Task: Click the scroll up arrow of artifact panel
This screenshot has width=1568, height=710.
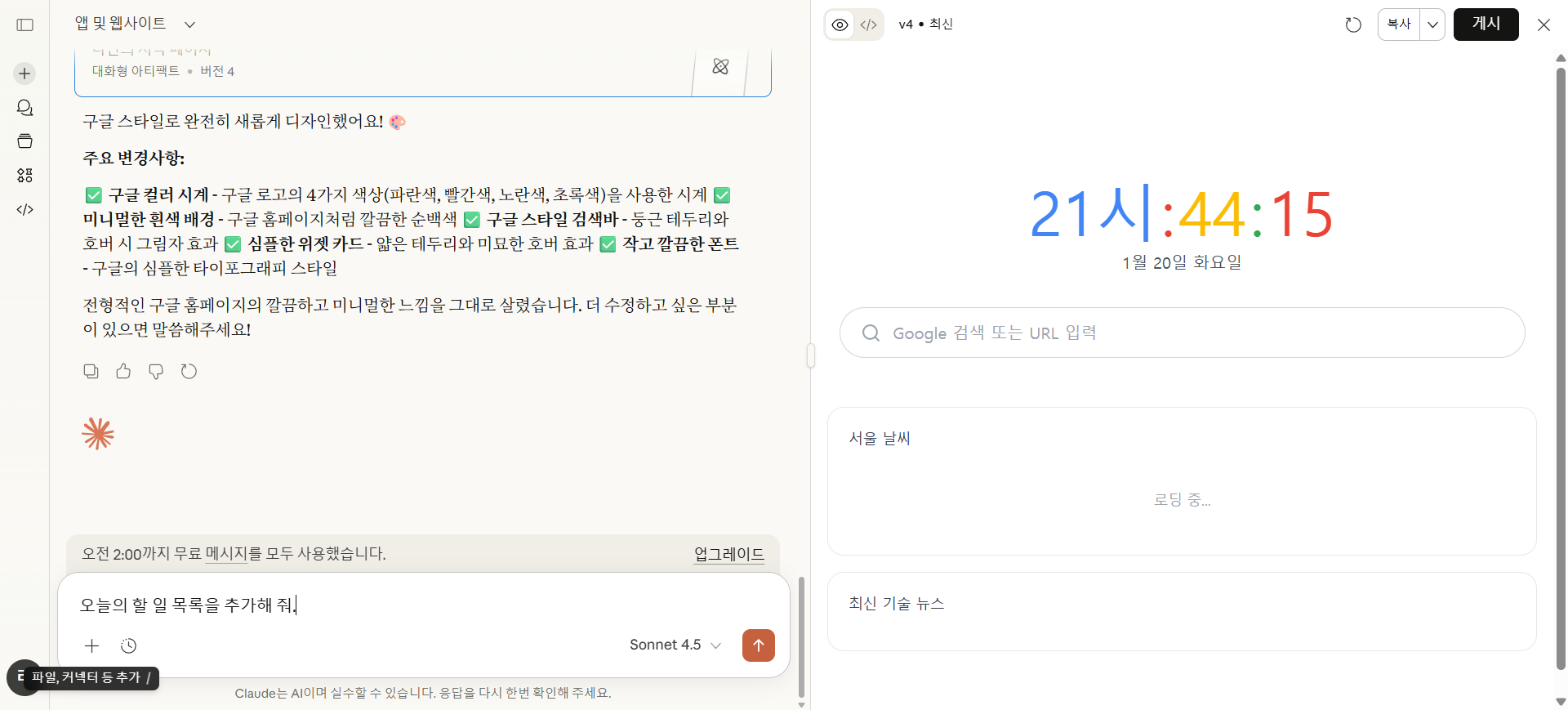Action: pos(1561,58)
